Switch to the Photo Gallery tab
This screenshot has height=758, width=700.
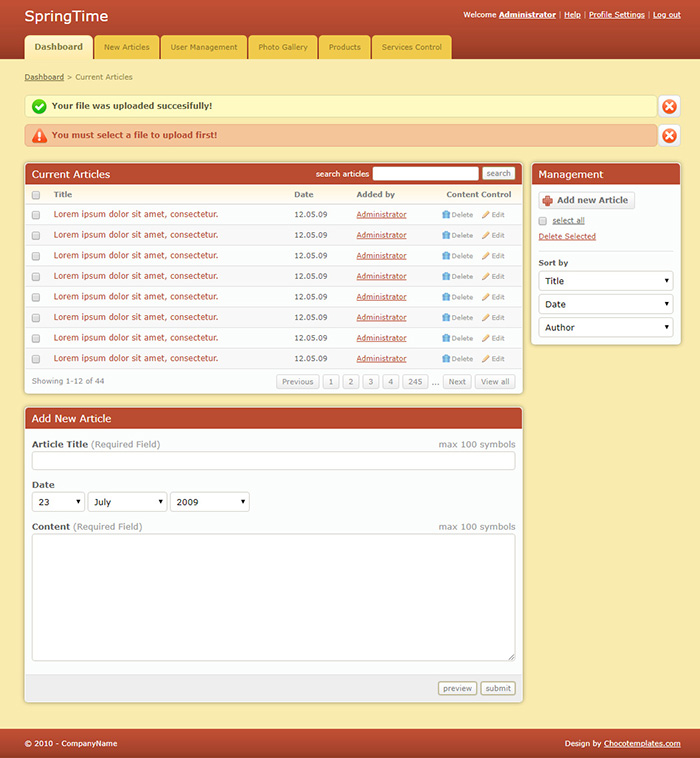[283, 47]
